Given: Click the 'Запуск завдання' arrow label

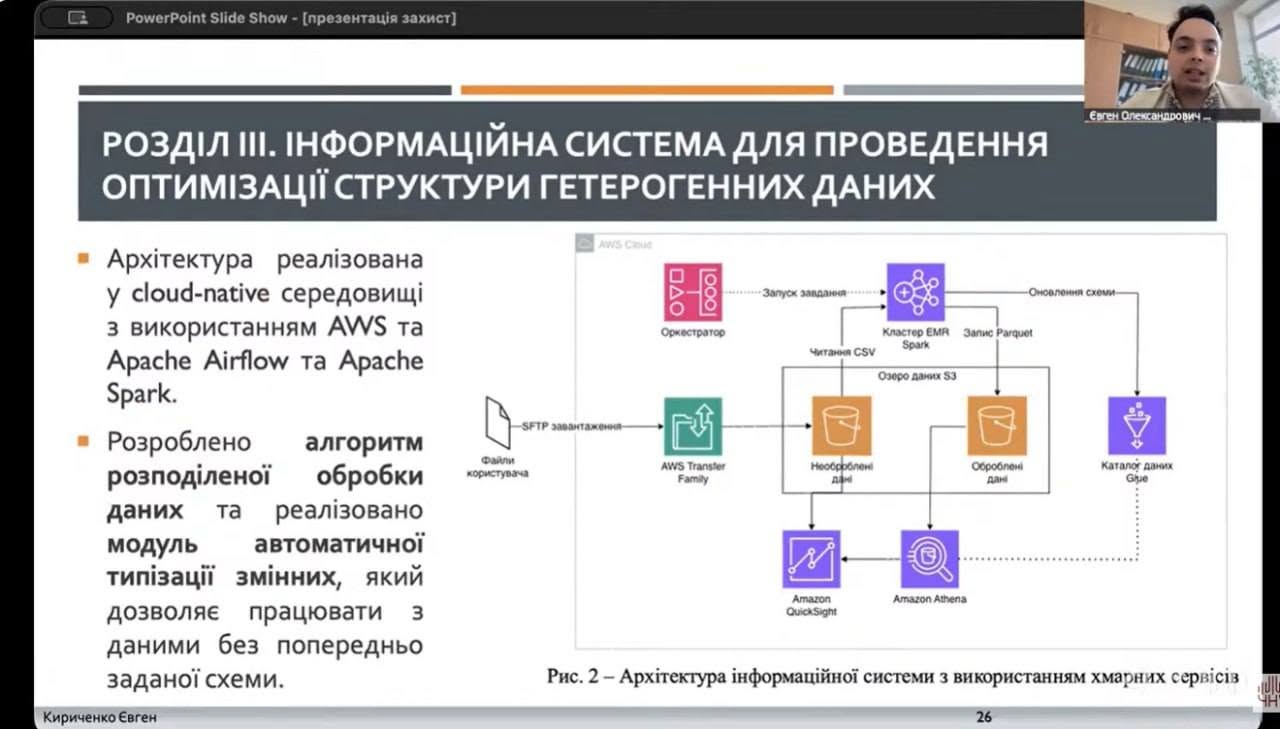Looking at the screenshot, I should point(805,294).
